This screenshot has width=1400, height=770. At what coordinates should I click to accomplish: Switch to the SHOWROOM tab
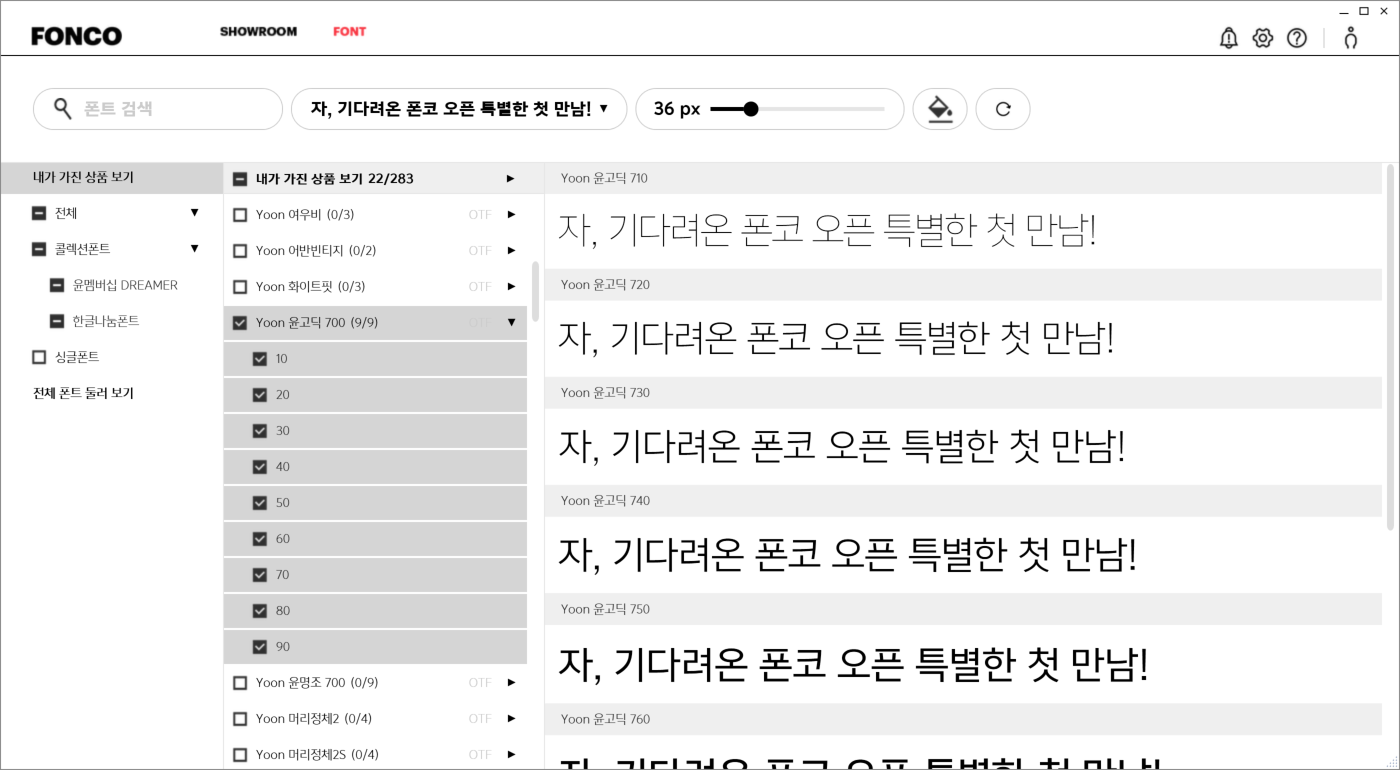tap(258, 31)
